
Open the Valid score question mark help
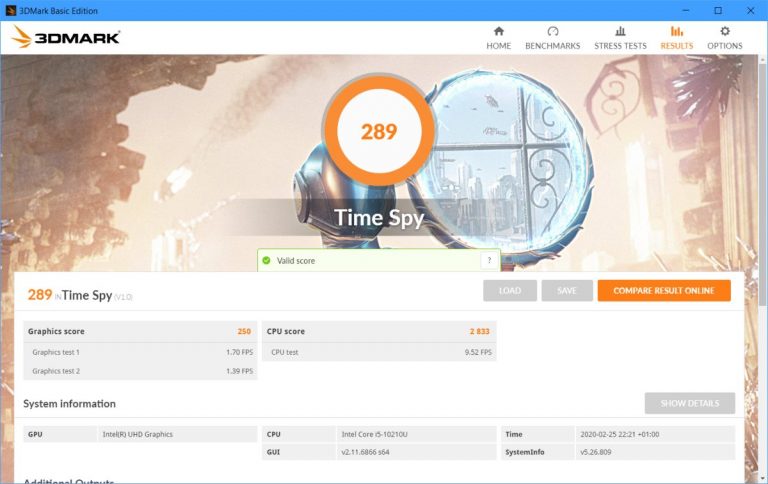[489, 260]
